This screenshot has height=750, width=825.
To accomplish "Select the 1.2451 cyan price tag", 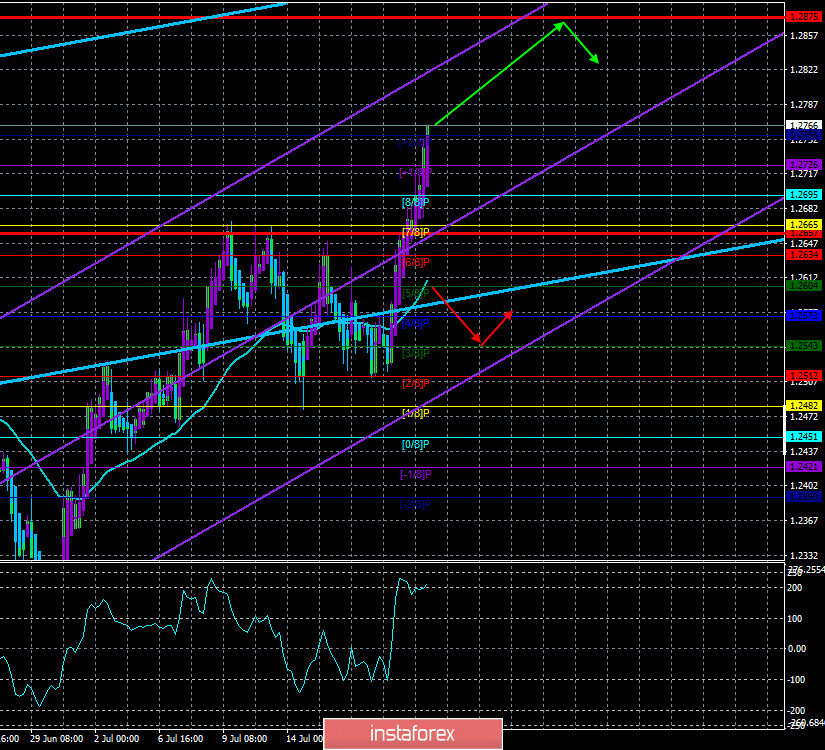I will (x=802, y=436).
